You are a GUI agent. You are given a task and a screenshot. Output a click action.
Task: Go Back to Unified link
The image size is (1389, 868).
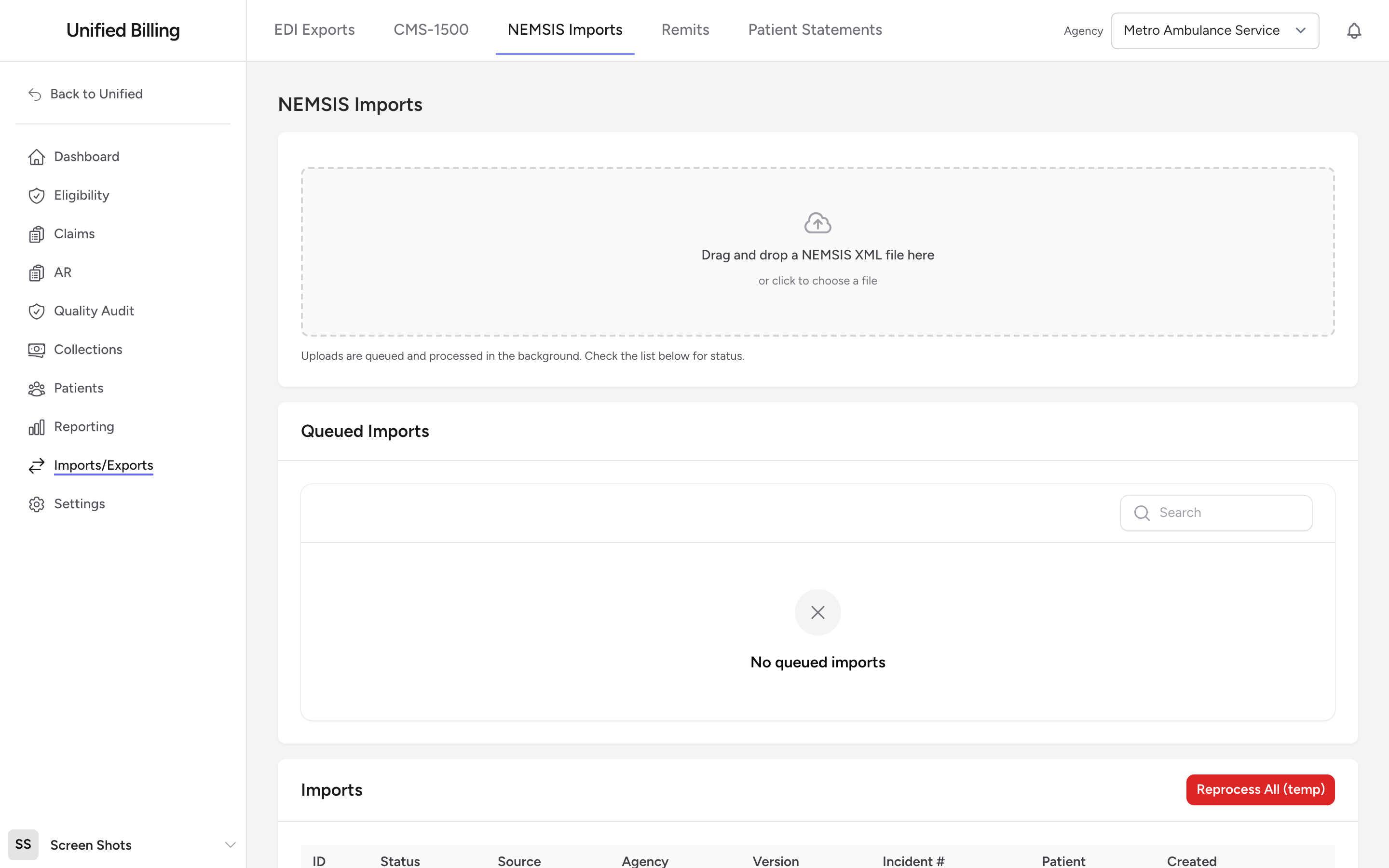coord(96,94)
